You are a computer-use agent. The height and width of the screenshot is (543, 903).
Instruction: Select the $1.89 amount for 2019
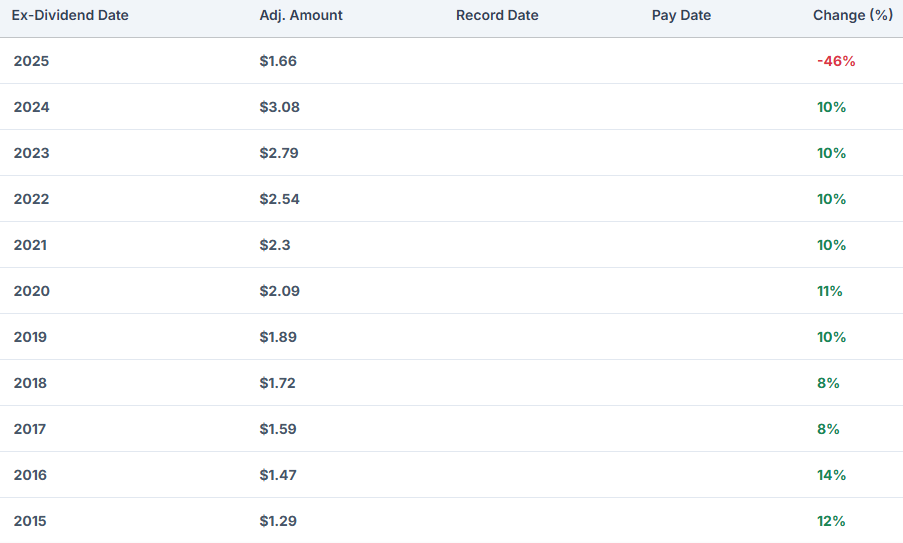278,337
